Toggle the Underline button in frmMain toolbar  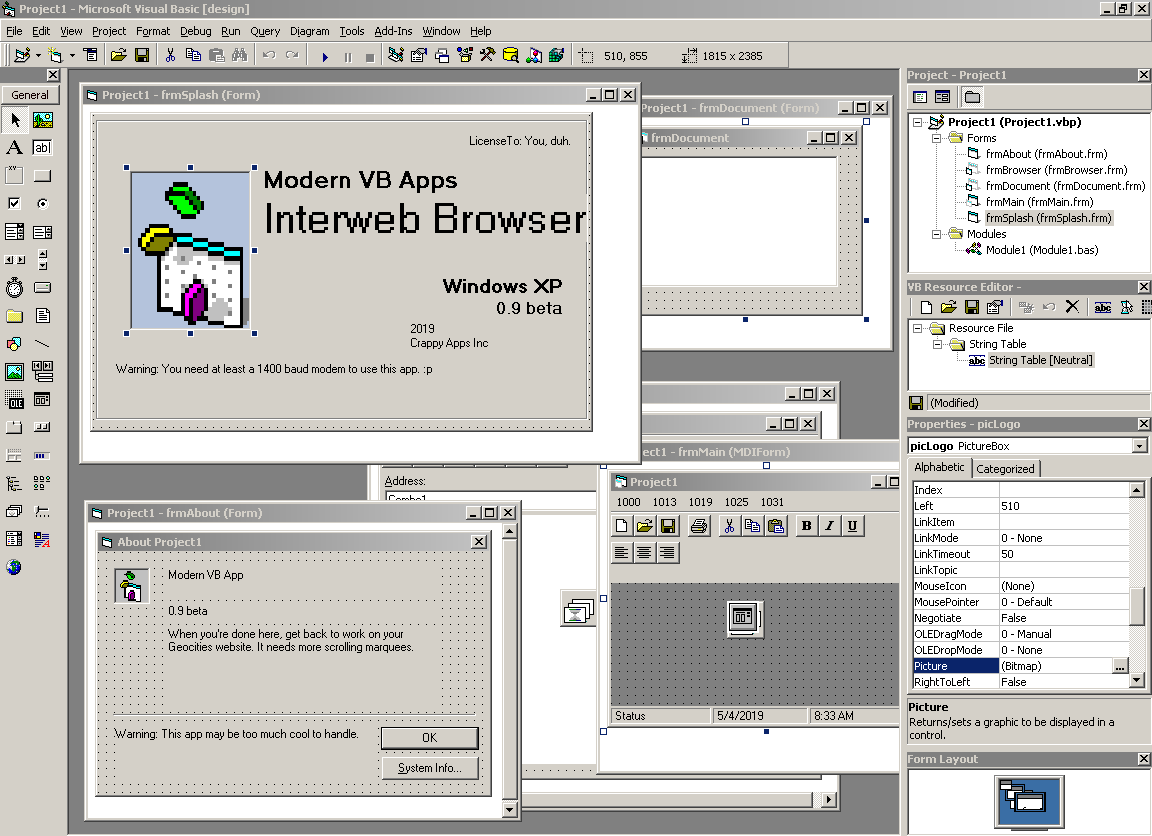click(852, 526)
